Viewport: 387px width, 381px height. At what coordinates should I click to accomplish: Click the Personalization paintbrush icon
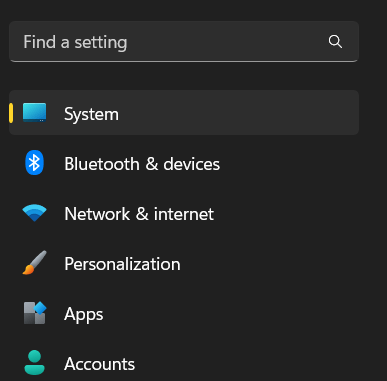[34, 263]
